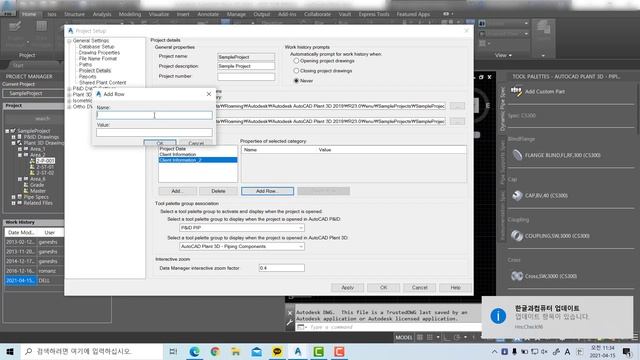Click Delete category button
The height and width of the screenshot is (360, 640).
[218, 191]
